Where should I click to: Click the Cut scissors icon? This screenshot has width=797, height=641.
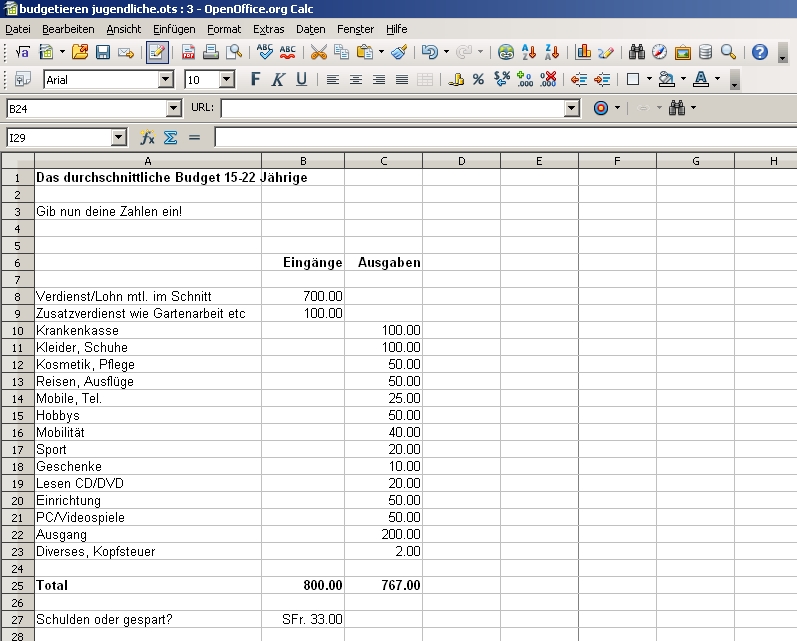tap(319, 52)
